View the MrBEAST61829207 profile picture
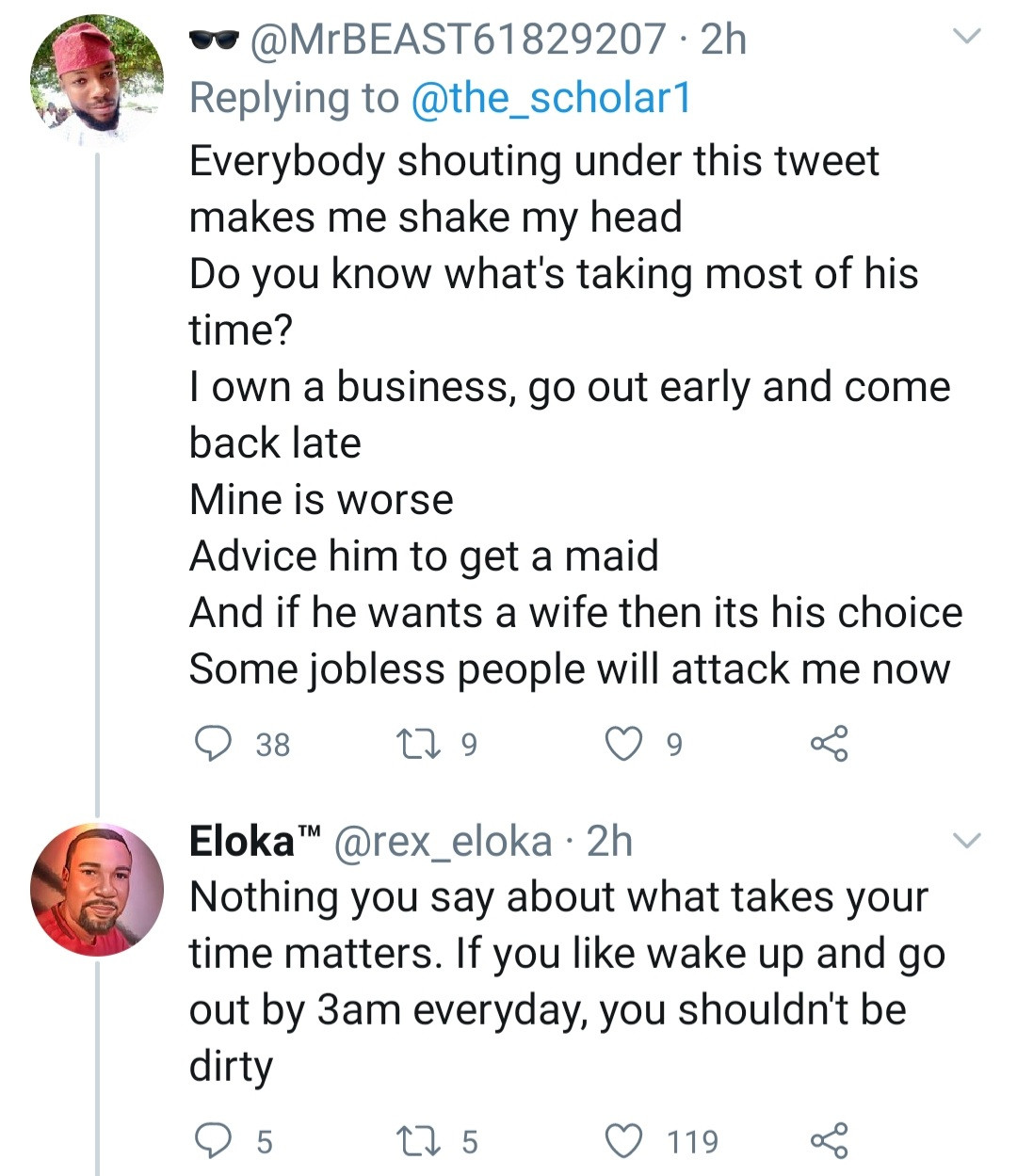 96,80
